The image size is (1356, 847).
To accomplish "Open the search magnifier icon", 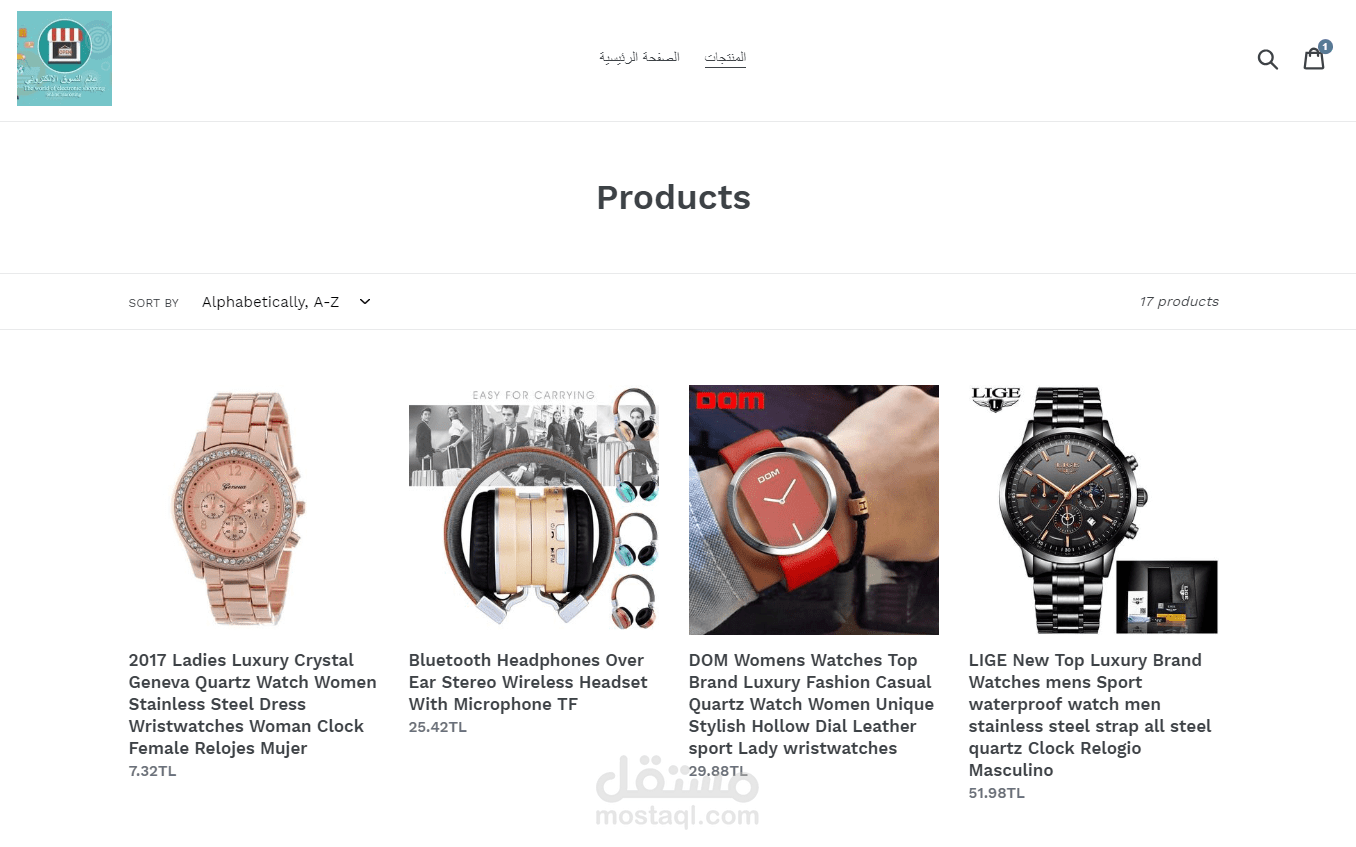I will 1268,59.
